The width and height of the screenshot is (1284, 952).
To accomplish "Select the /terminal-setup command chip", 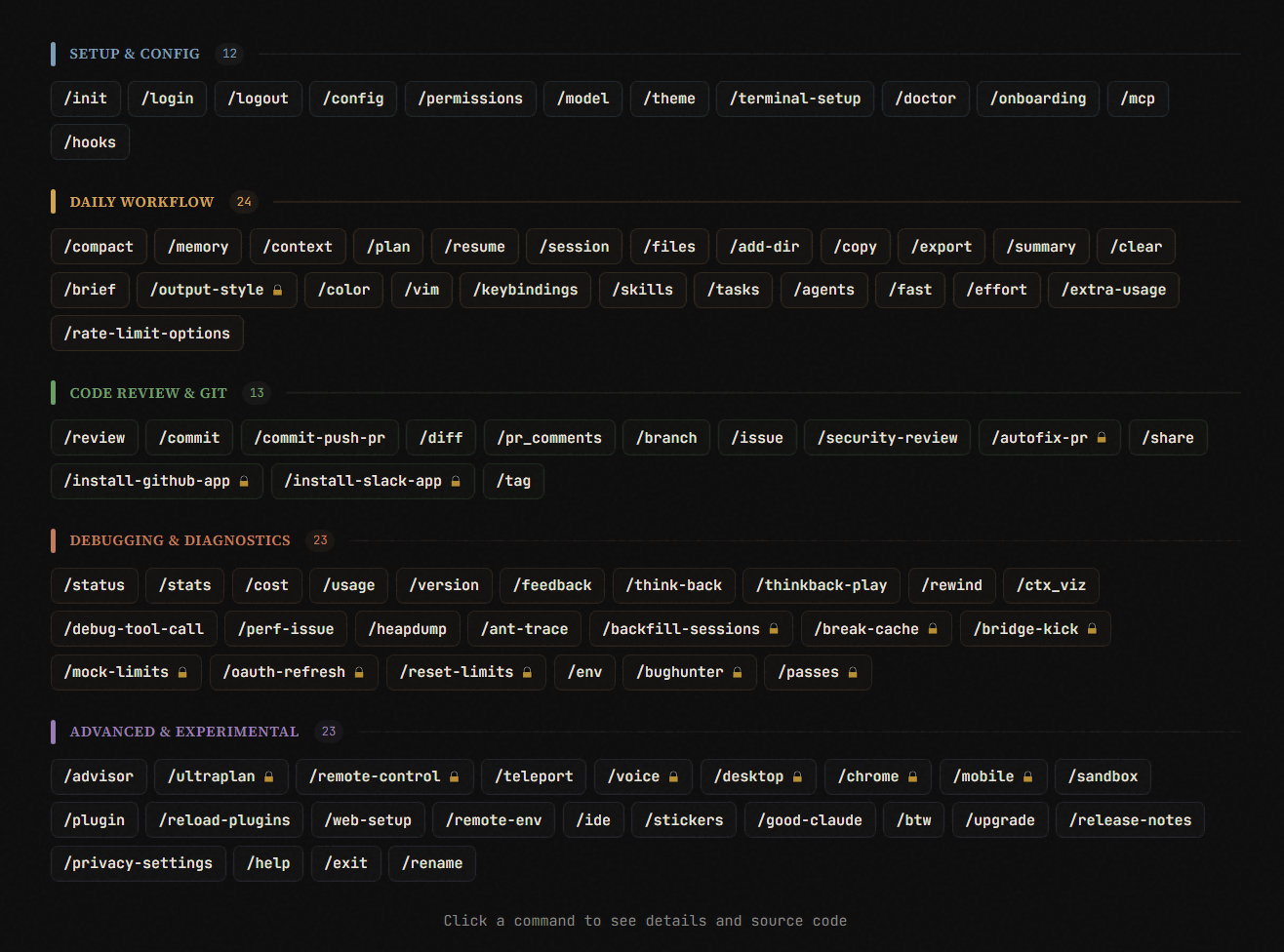I will [794, 99].
